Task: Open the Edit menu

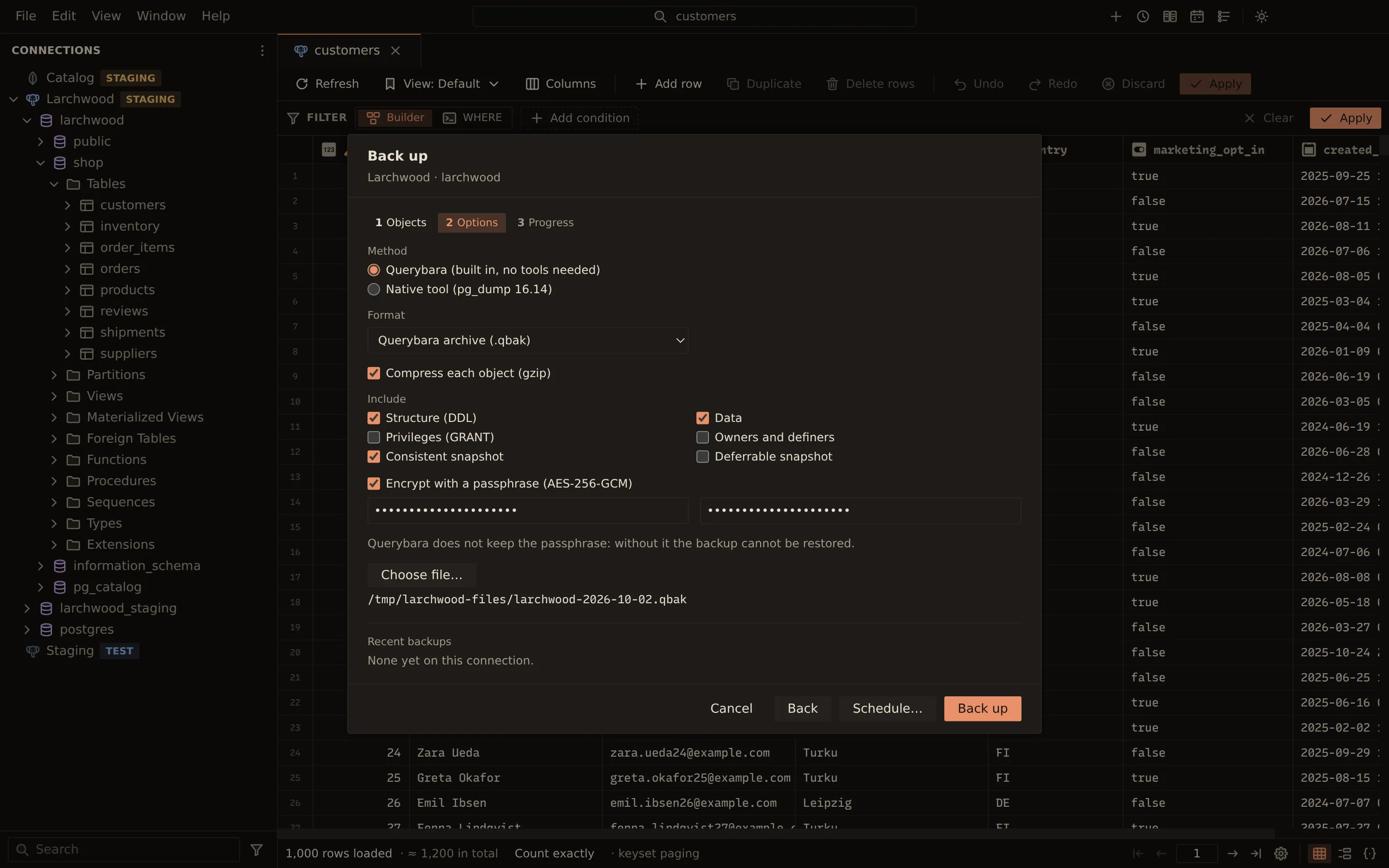Action: [x=64, y=16]
